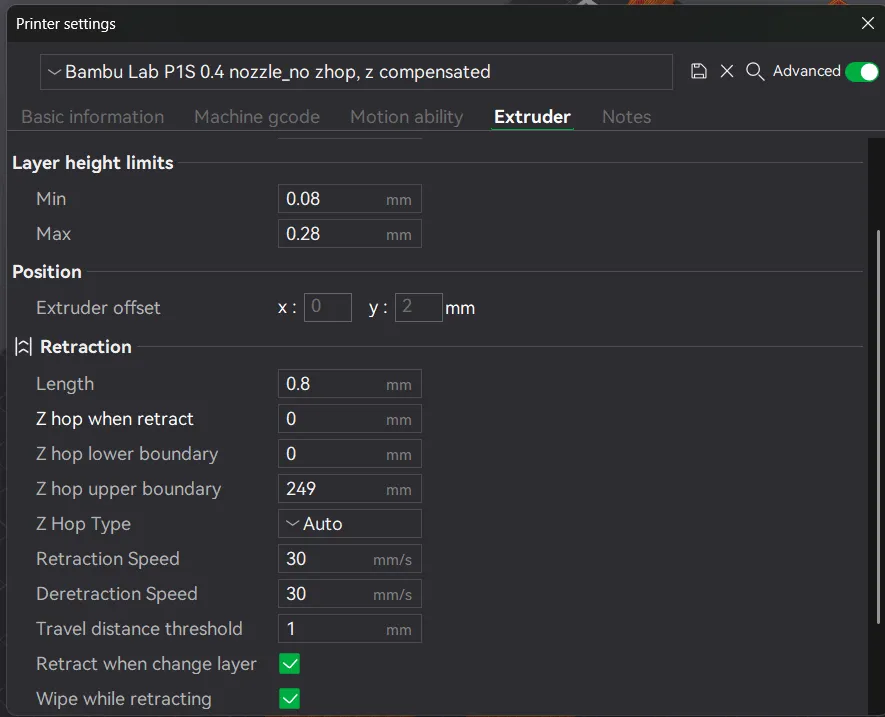Edit the Min layer height field
The image size is (885, 717).
pos(350,199)
